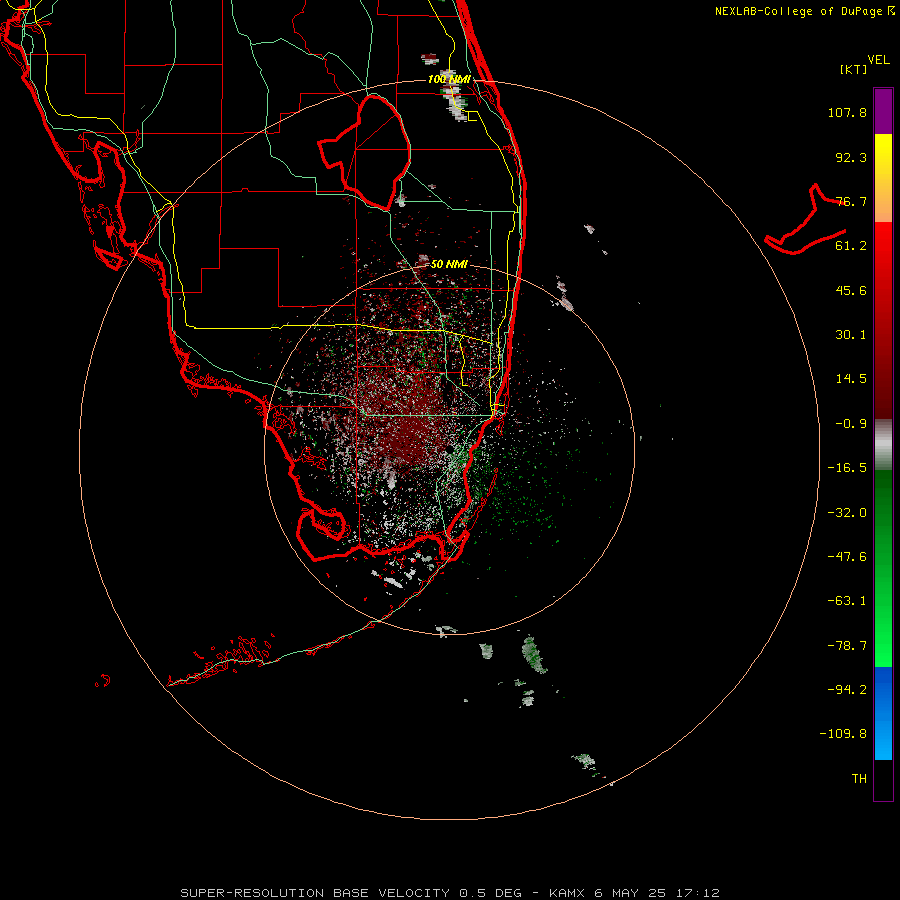
Task: Click the 76.7 legend value
Action: 851,201
